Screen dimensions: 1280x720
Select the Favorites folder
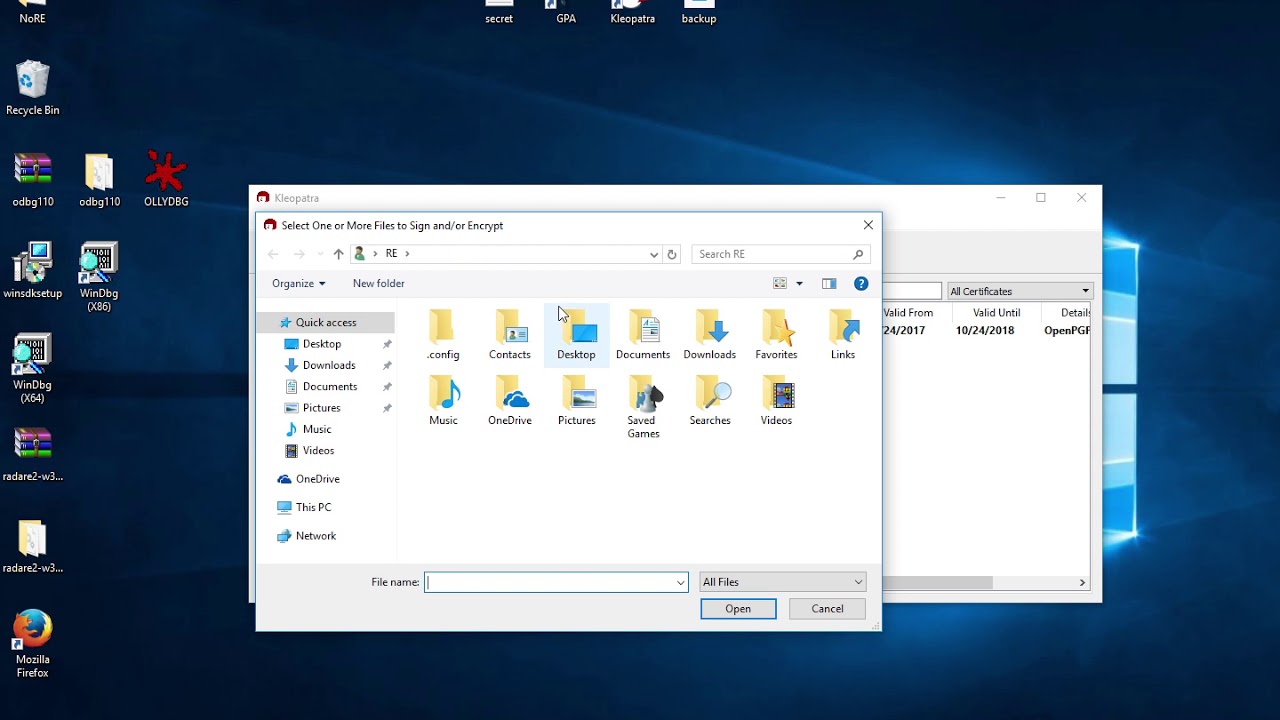776,335
